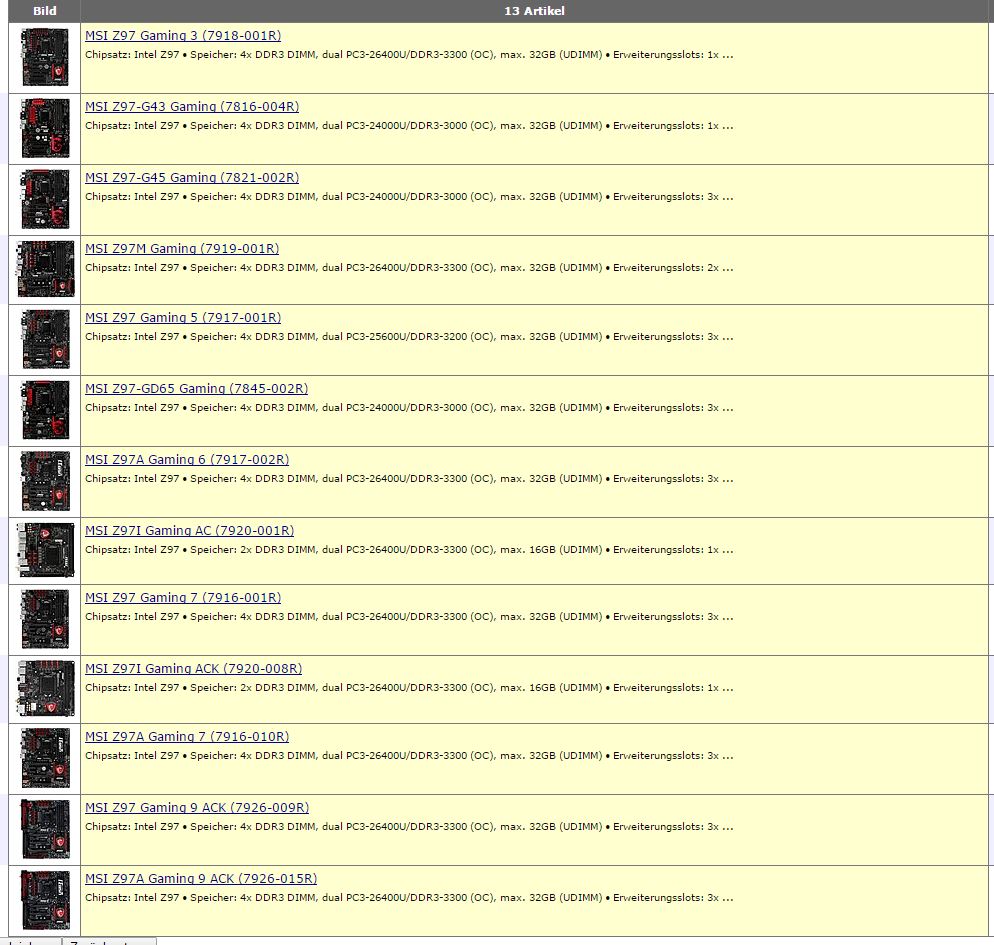This screenshot has height=945, width=994.
Task: Click the Z97-G45 Gaming motherboard thumbnail
Action: (x=45, y=200)
